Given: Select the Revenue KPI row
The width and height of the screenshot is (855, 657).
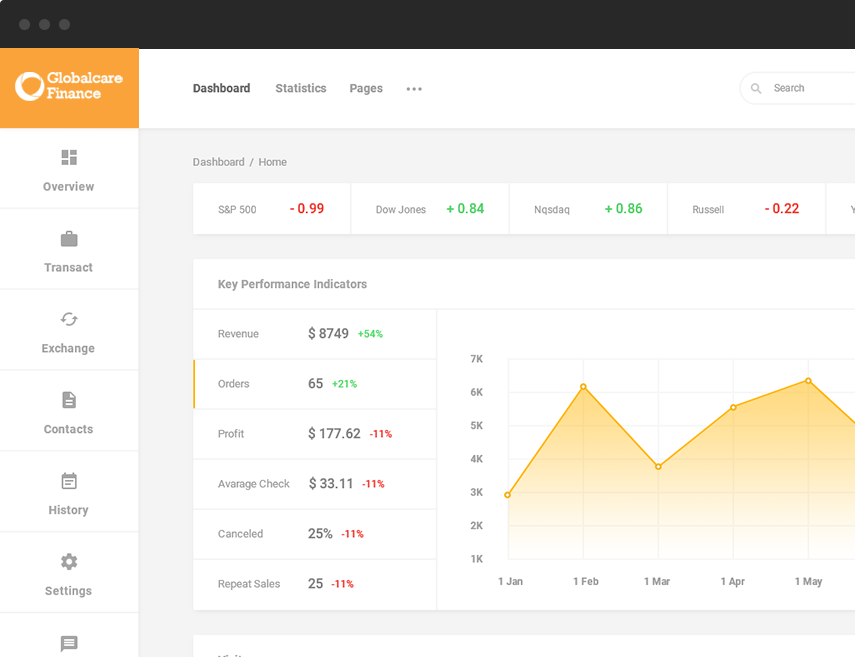Looking at the screenshot, I should (315, 334).
